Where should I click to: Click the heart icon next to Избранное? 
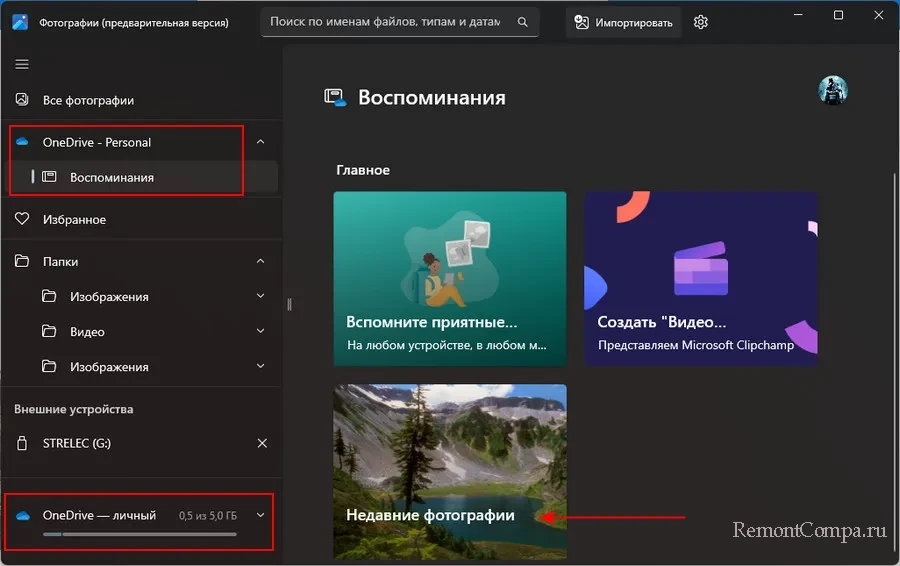[22, 219]
